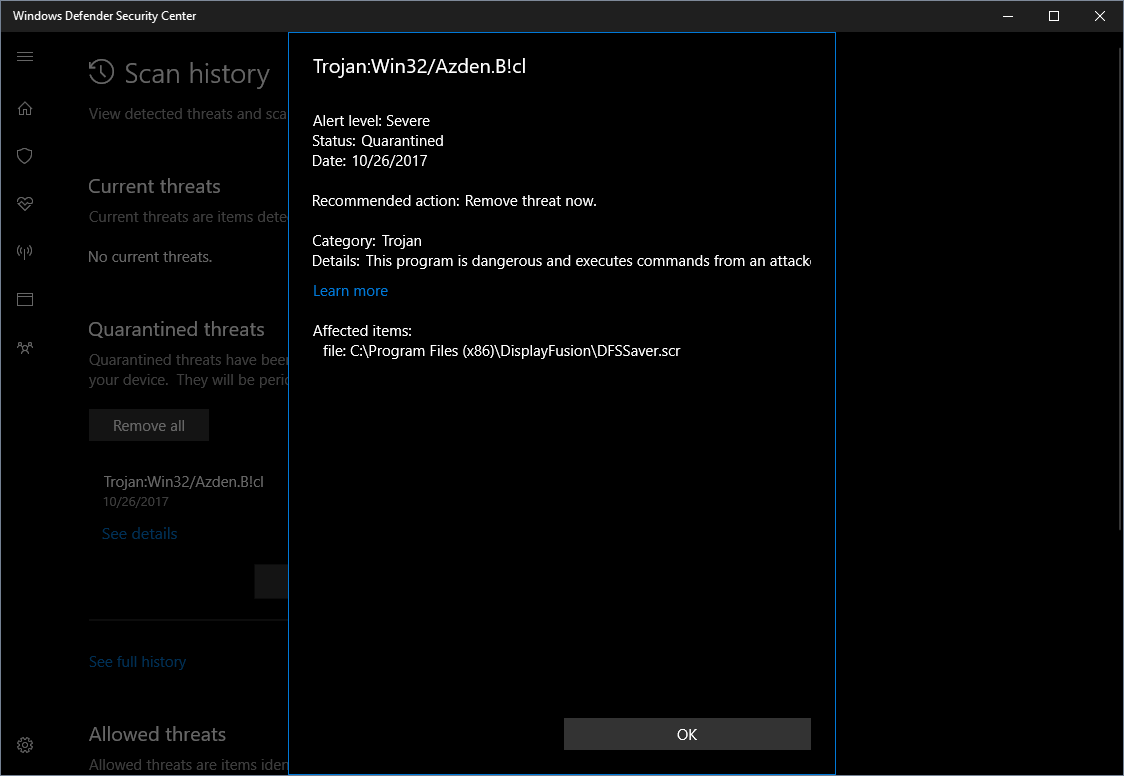Open Family options icon in sidebar
Image resolution: width=1124 pixels, height=776 pixels.
tap(25, 347)
